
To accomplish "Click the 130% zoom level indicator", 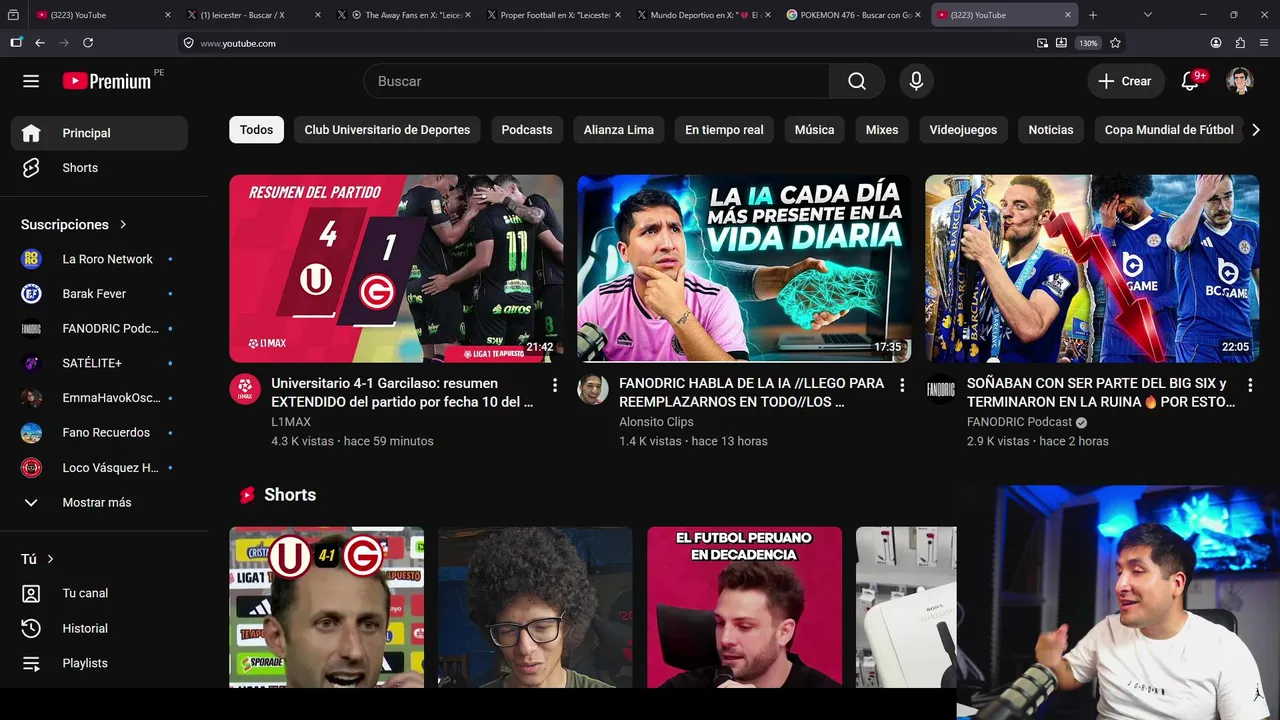I will (x=1088, y=43).
